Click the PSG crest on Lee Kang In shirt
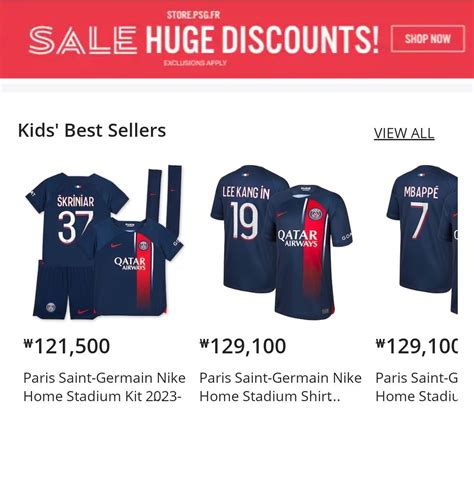Viewport: 474px width, 477px height. (x=315, y=214)
